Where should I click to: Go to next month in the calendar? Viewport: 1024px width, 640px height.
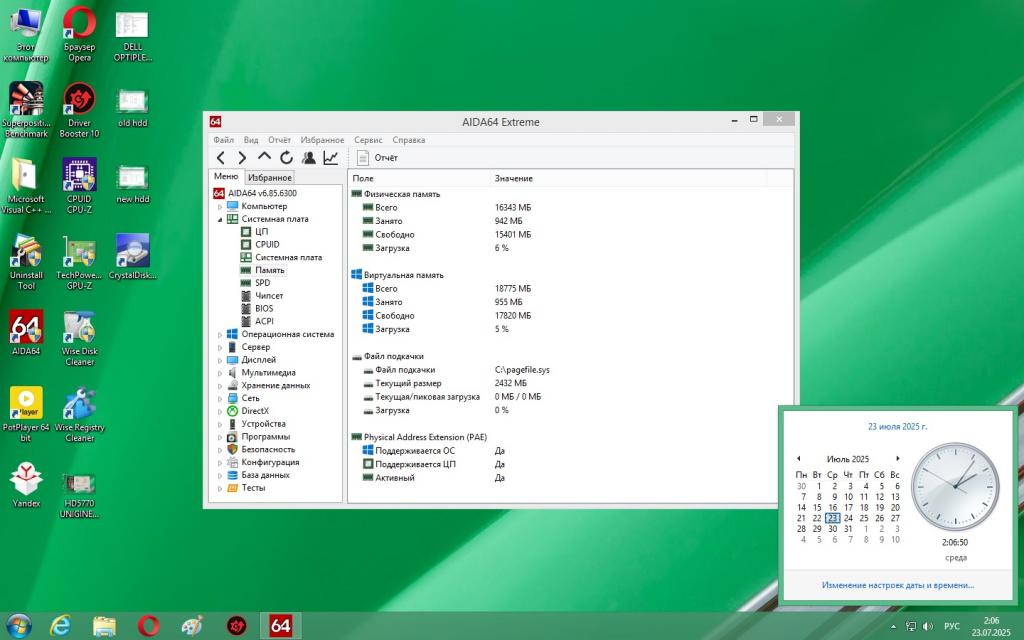coord(897,458)
